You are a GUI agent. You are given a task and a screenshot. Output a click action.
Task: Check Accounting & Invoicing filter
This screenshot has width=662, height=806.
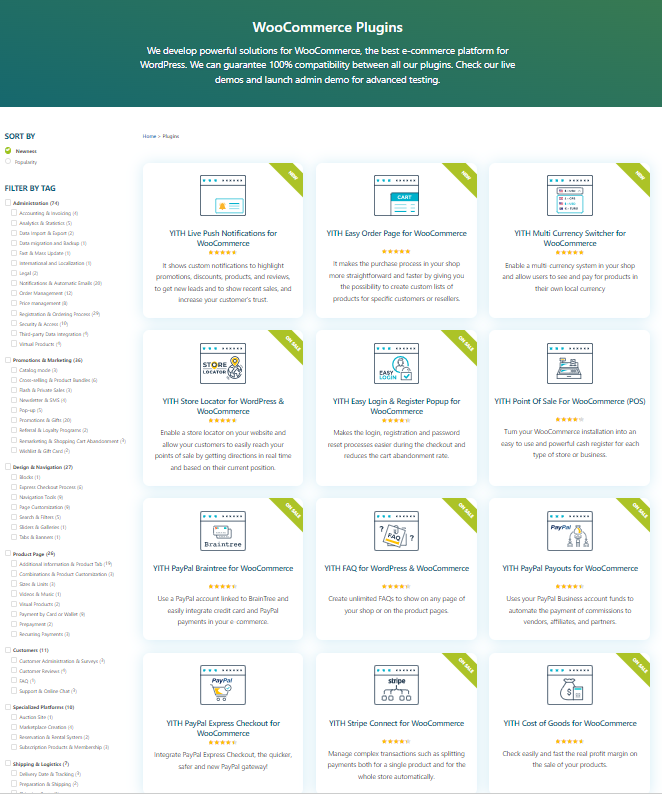pyautogui.click(x=14, y=213)
